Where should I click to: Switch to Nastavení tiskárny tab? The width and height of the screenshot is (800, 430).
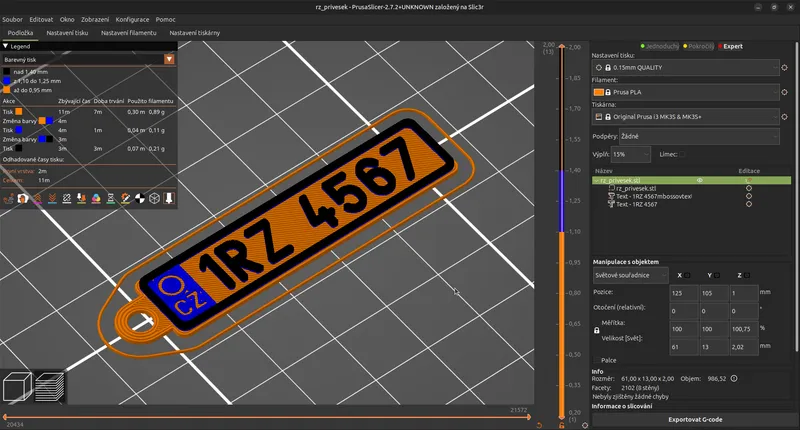[x=194, y=33]
